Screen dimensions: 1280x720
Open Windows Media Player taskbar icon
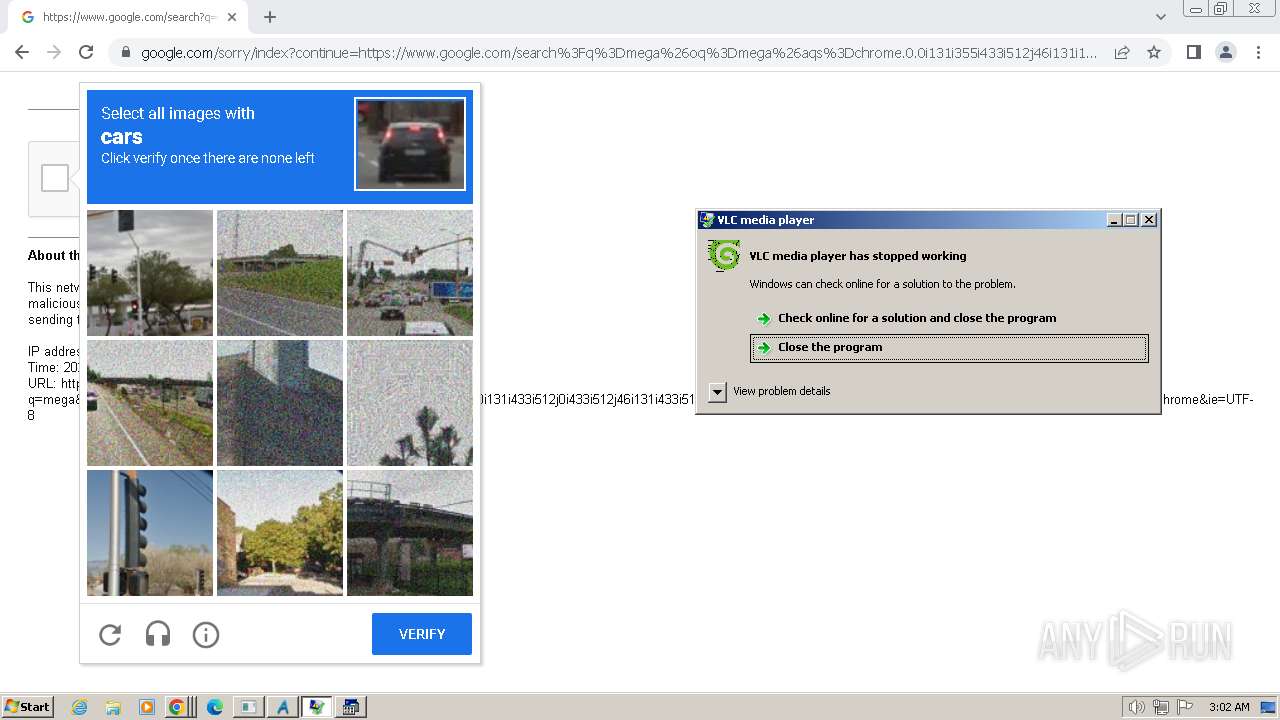coord(147,707)
